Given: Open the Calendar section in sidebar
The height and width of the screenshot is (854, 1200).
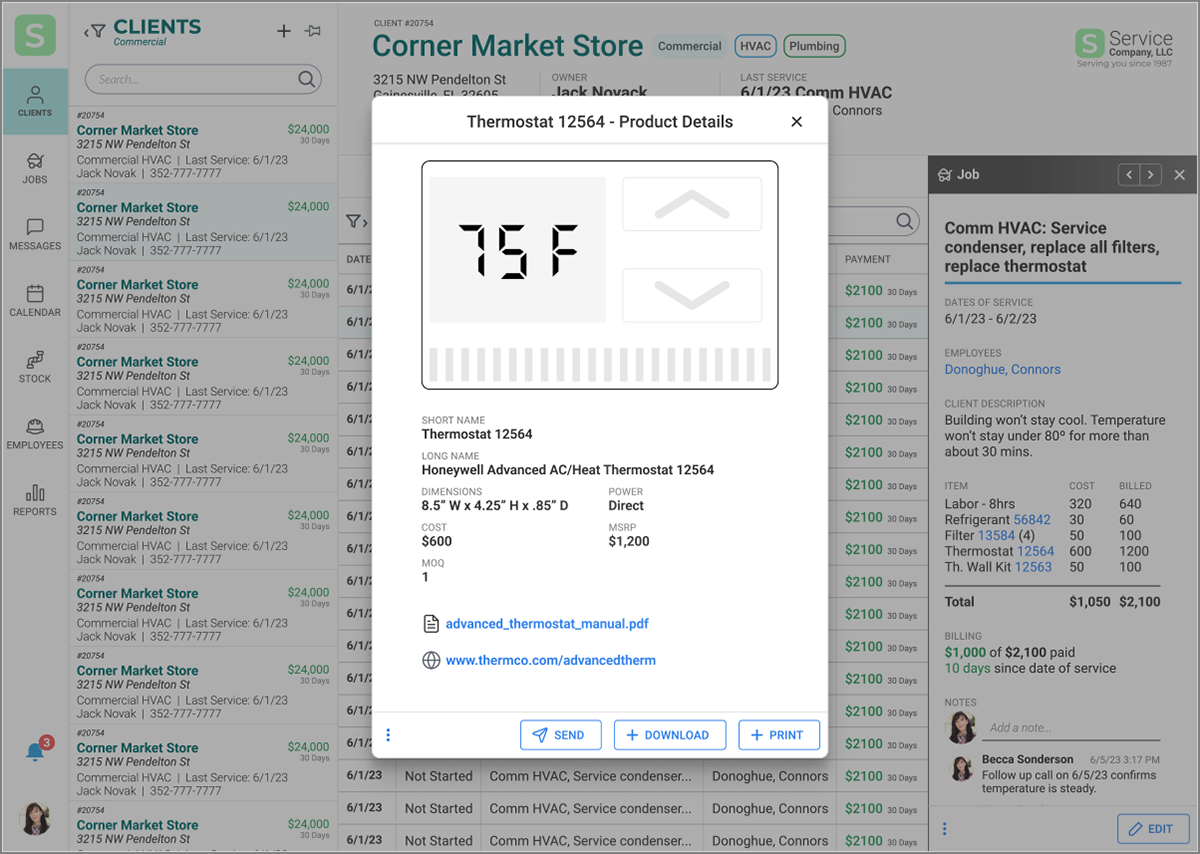Looking at the screenshot, I should tap(35, 300).
